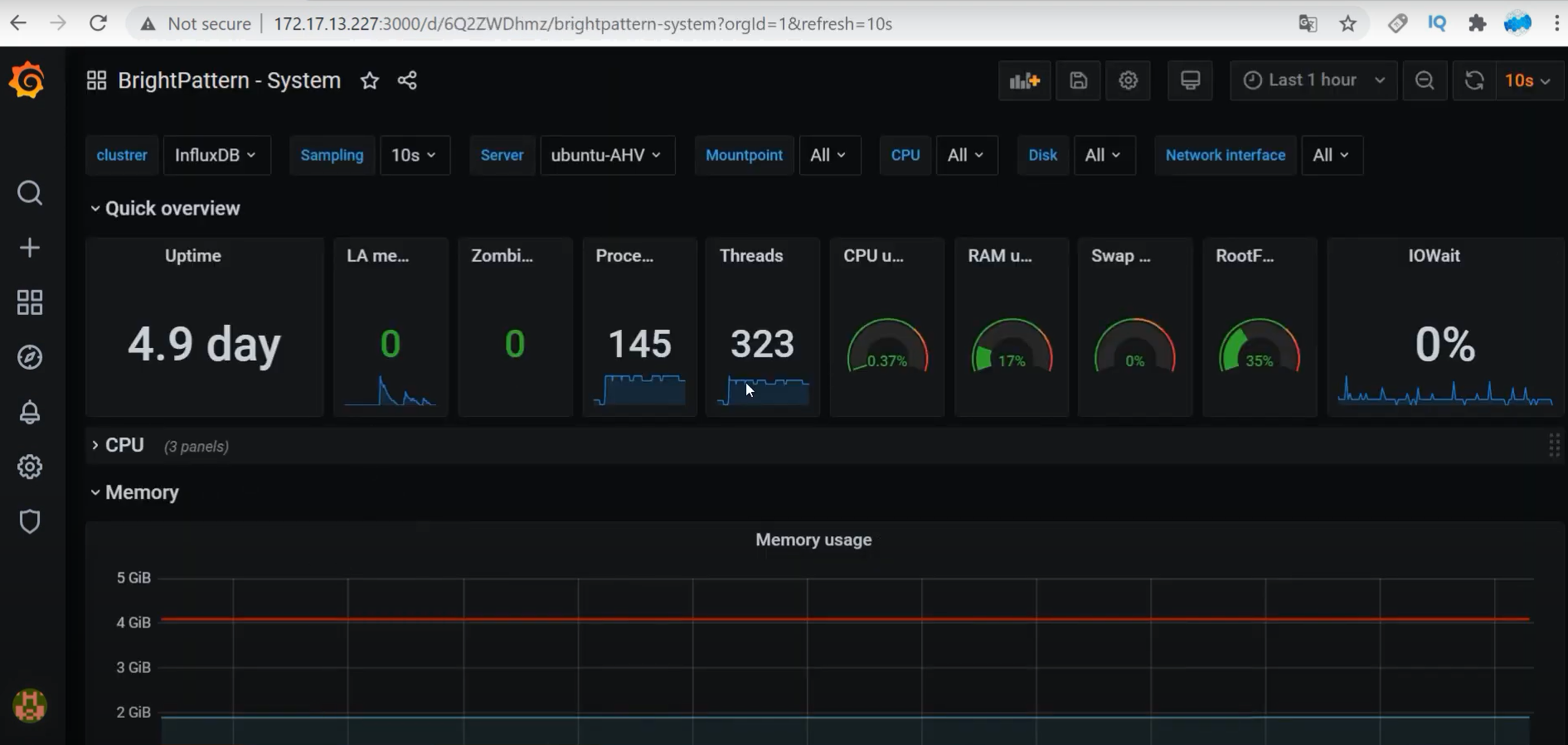The image size is (1568, 745).
Task: Click the BrightPattern - System dashboard title
Action: point(229,80)
